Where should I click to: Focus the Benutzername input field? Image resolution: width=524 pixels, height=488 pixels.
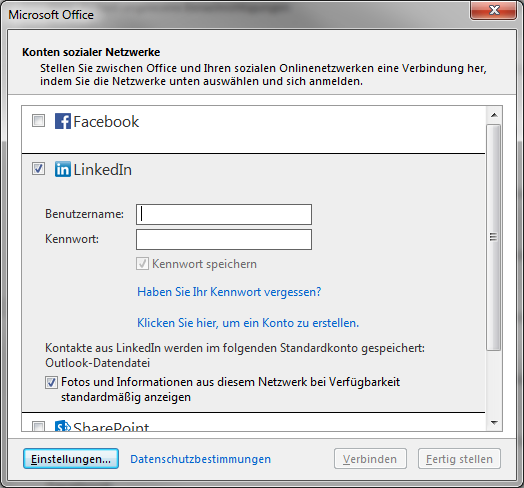point(224,214)
